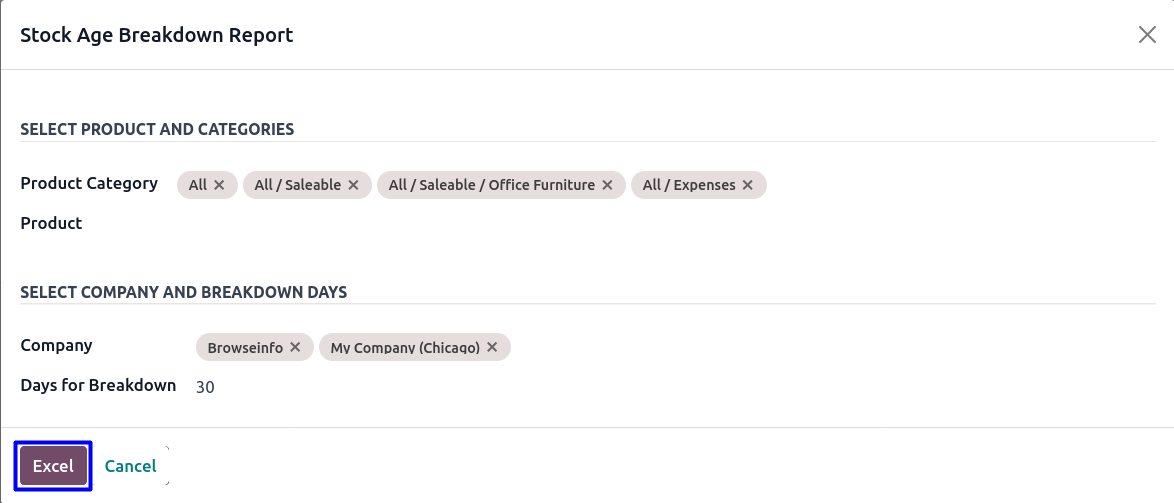Image resolution: width=1174 pixels, height=503 pixels.
Task: Remove the 'All / Saleable' tag
Action: pos(353,185)
